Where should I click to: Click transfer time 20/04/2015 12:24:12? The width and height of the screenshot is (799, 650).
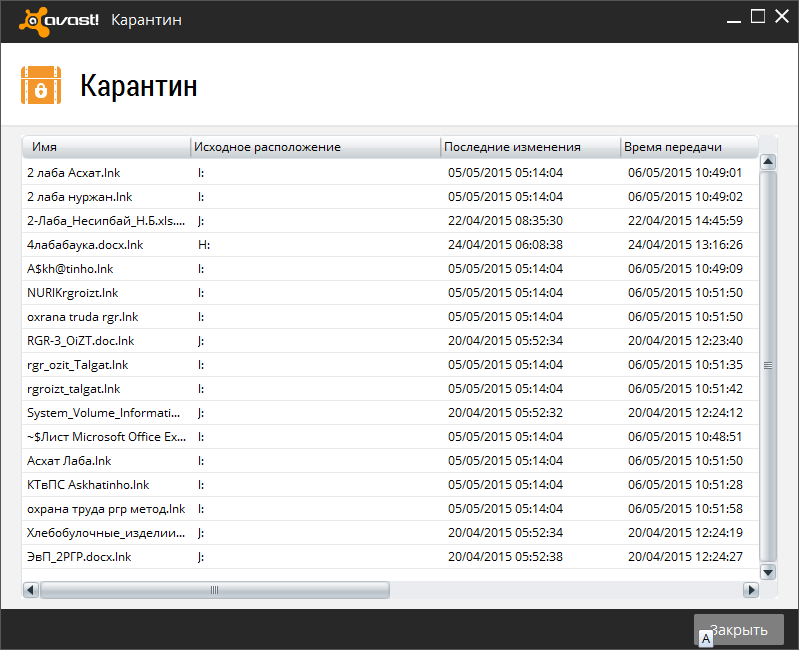coord(685,413)
